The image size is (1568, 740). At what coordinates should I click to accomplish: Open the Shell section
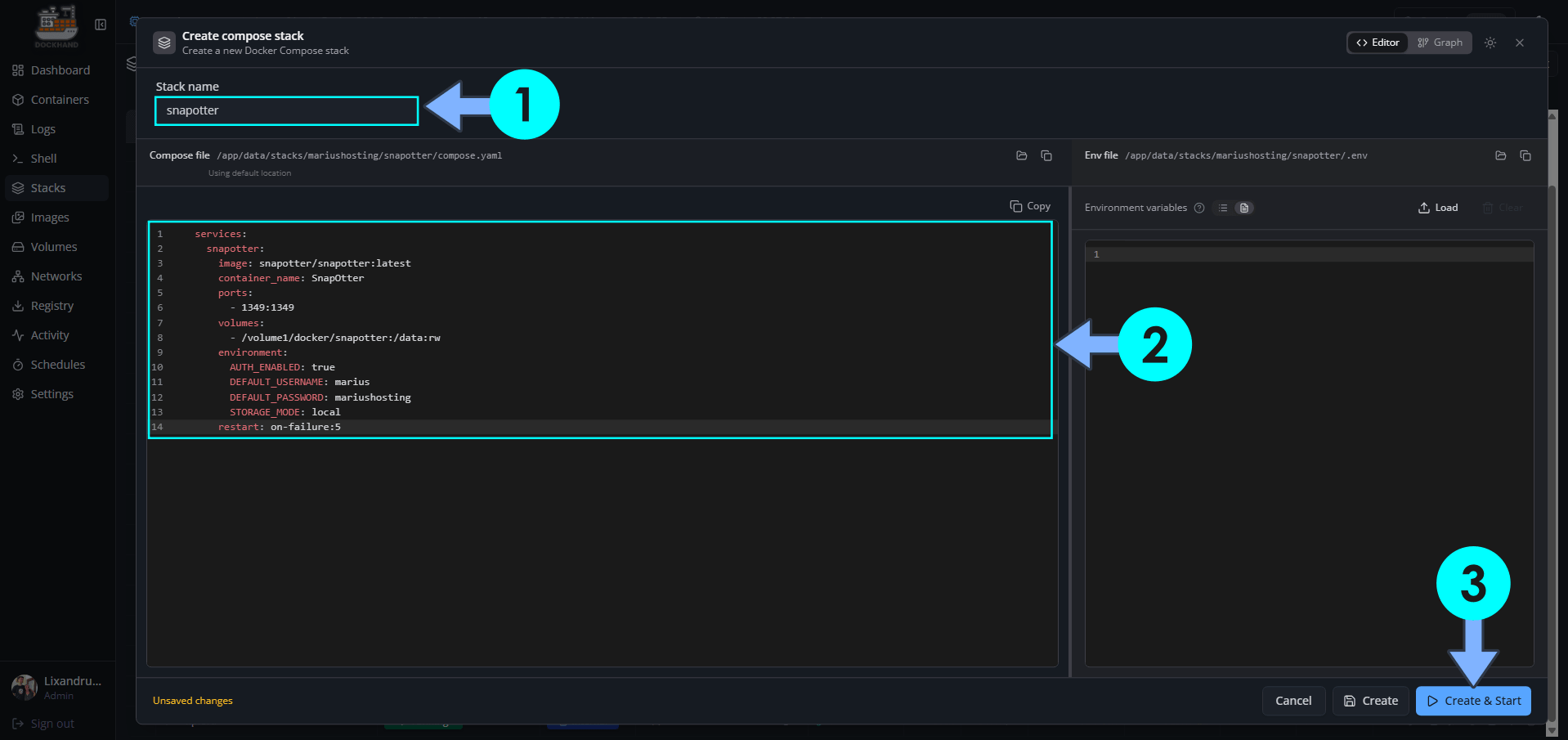click(56, 159)
